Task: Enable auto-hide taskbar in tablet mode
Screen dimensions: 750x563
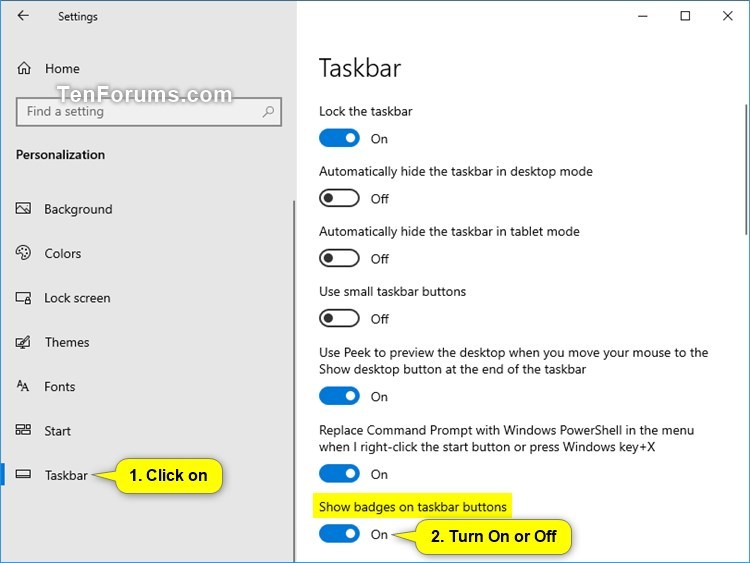Action: 339,258
